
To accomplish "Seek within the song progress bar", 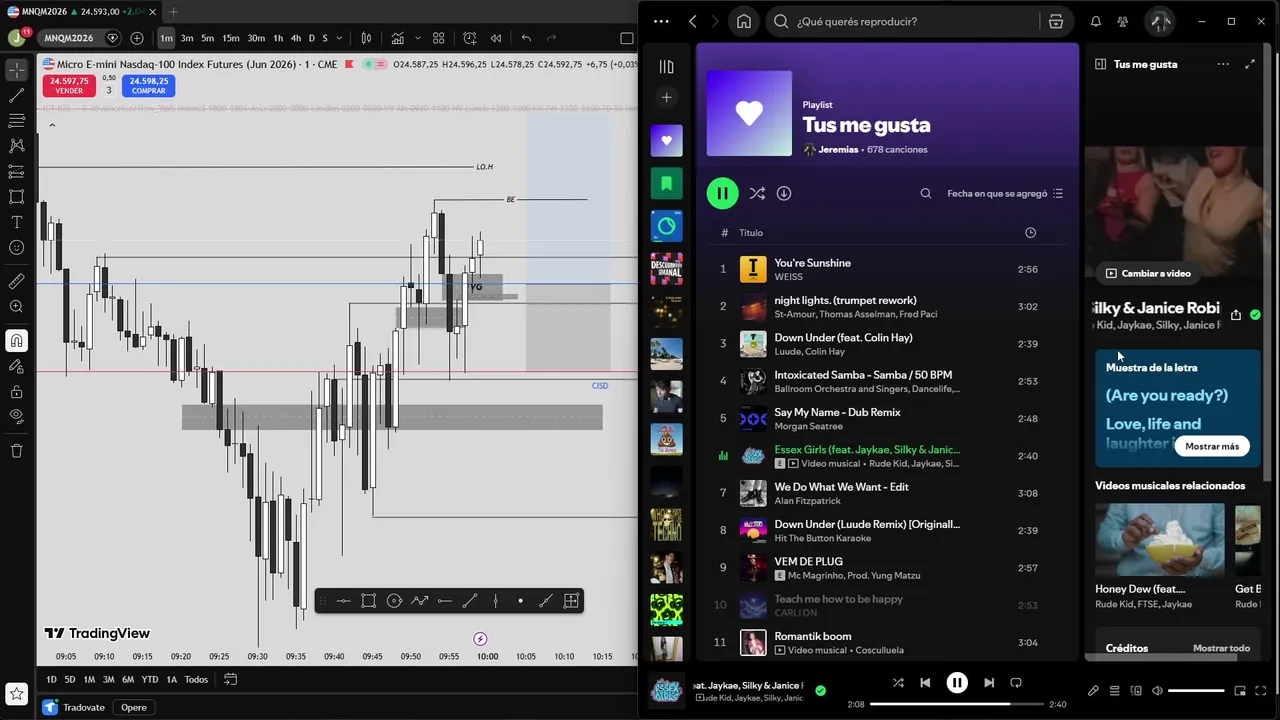I will pos(956,704).
